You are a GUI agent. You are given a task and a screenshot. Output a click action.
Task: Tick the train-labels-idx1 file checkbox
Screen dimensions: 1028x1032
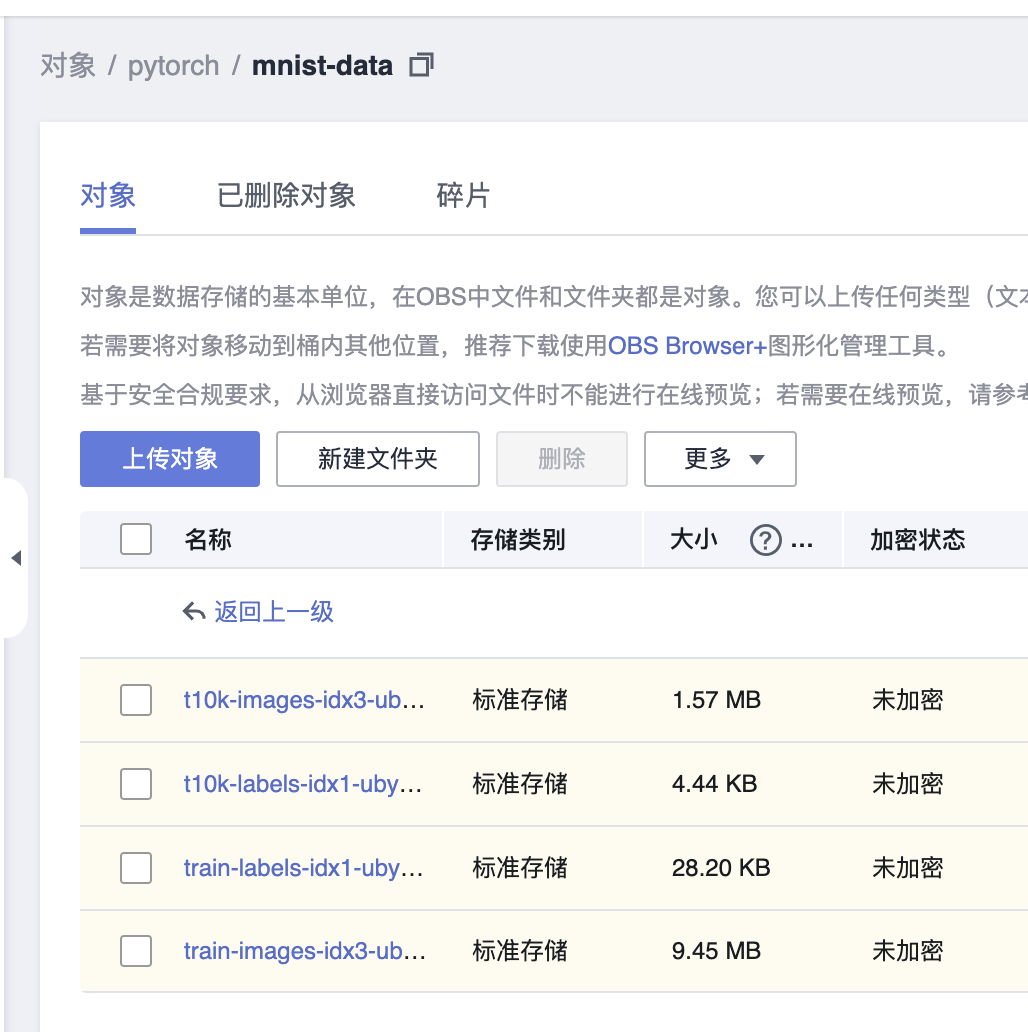point(136,868)
